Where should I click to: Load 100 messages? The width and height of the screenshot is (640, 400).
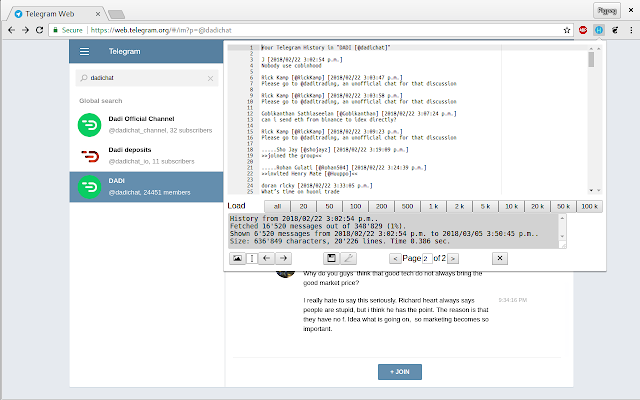[356, 206]
